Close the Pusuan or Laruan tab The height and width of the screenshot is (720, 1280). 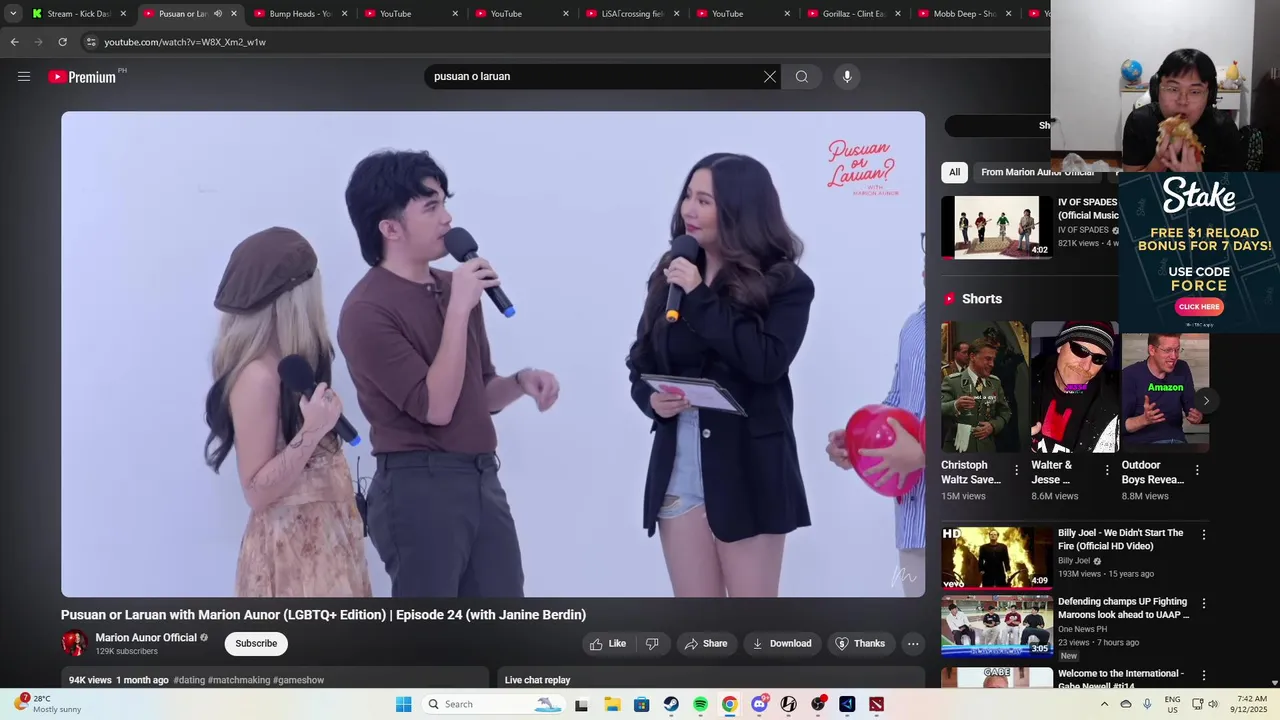(x=234, y=14)
